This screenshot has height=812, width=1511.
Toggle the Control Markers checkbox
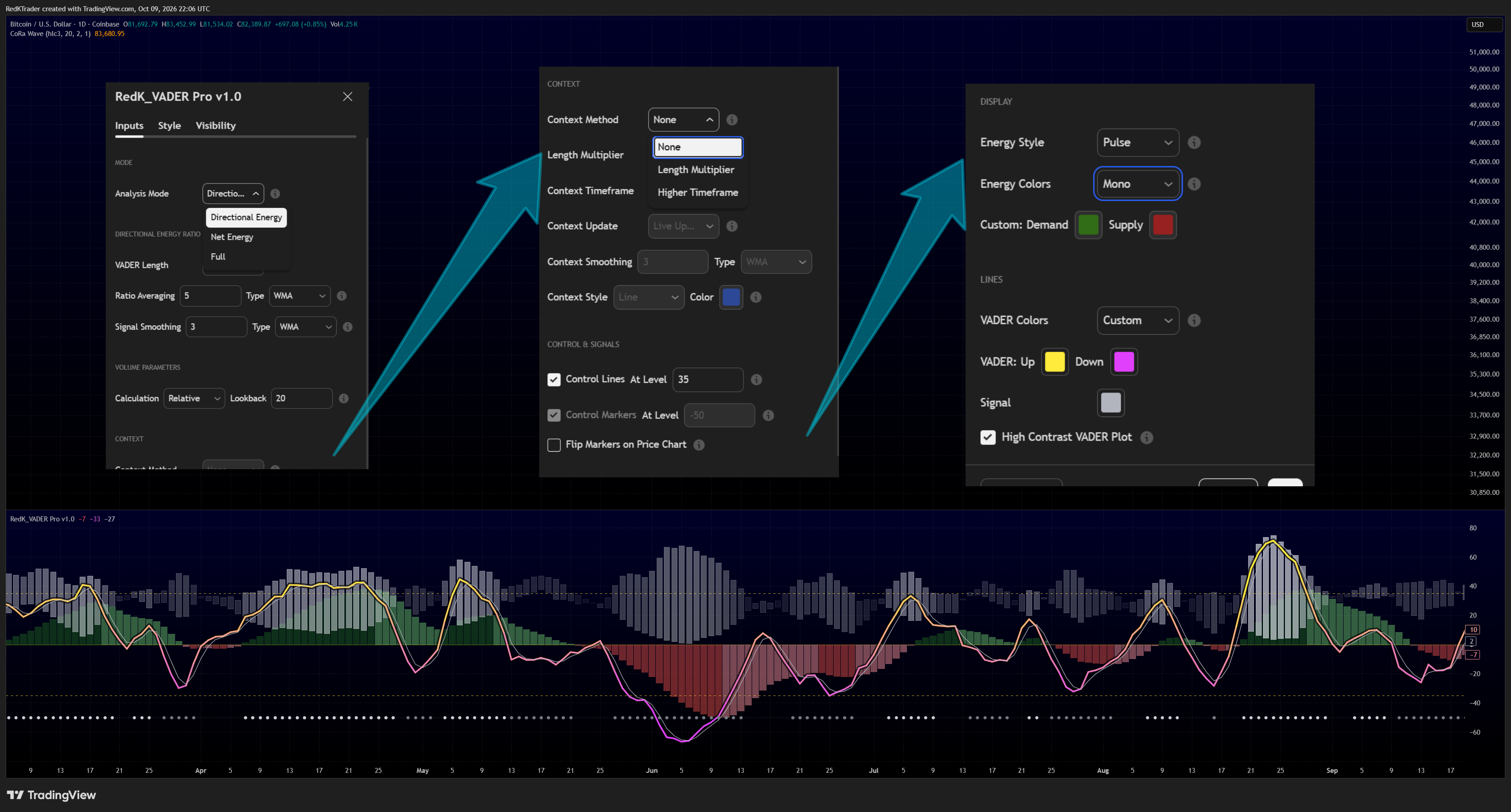(x=554, y=416)
